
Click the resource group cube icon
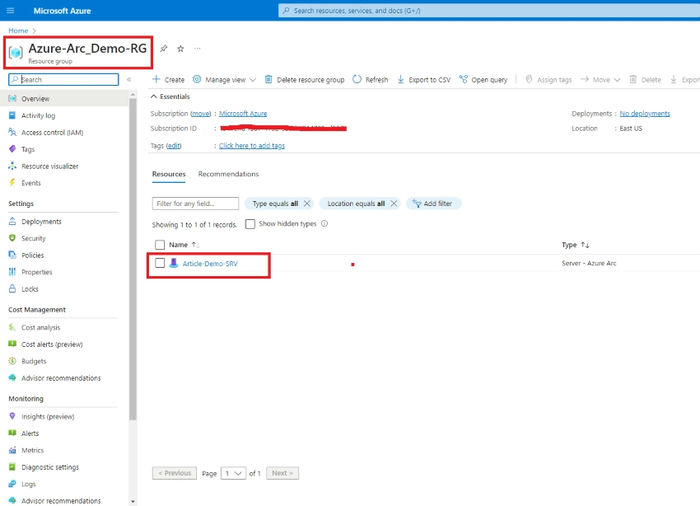pos(16,52)
